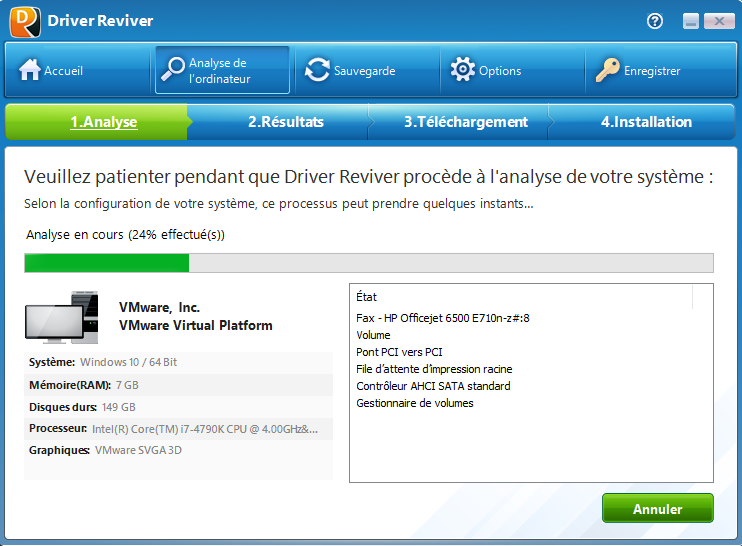Click the Sauvegarde refresh arrows icon

click(317, 70)
